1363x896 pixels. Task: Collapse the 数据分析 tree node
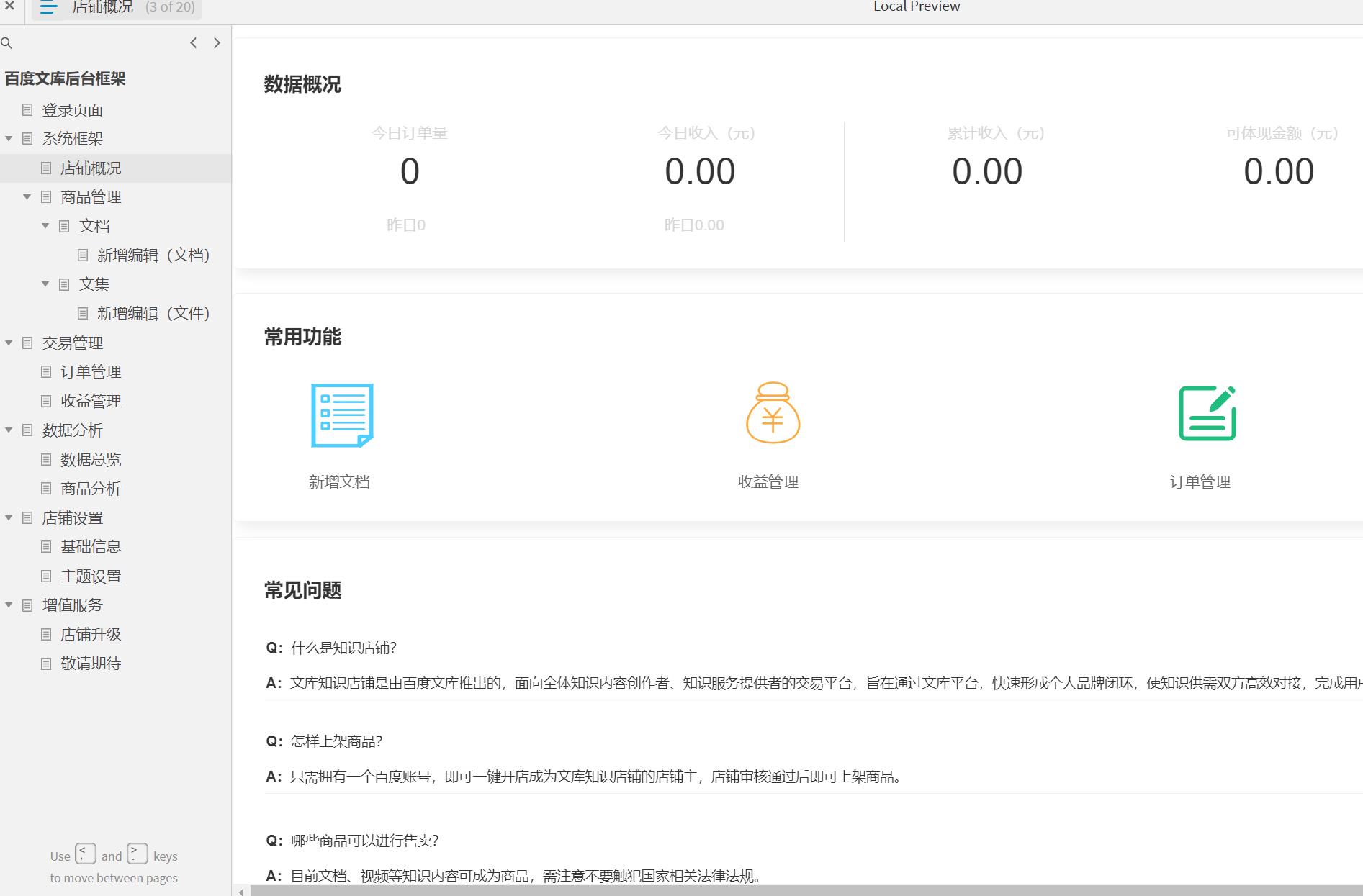click(x=9, y=430)
